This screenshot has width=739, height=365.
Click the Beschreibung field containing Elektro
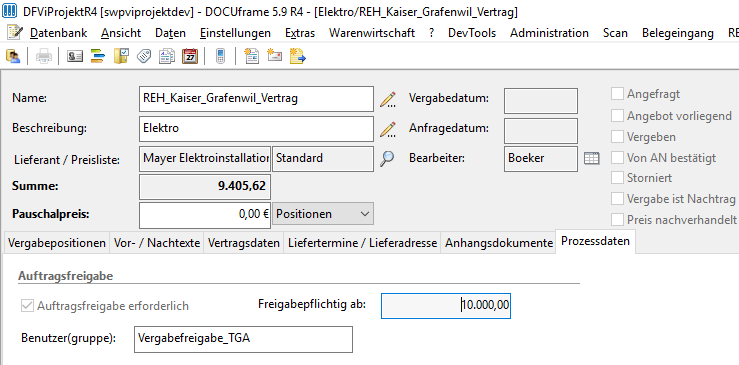click(x=256, y=129)
